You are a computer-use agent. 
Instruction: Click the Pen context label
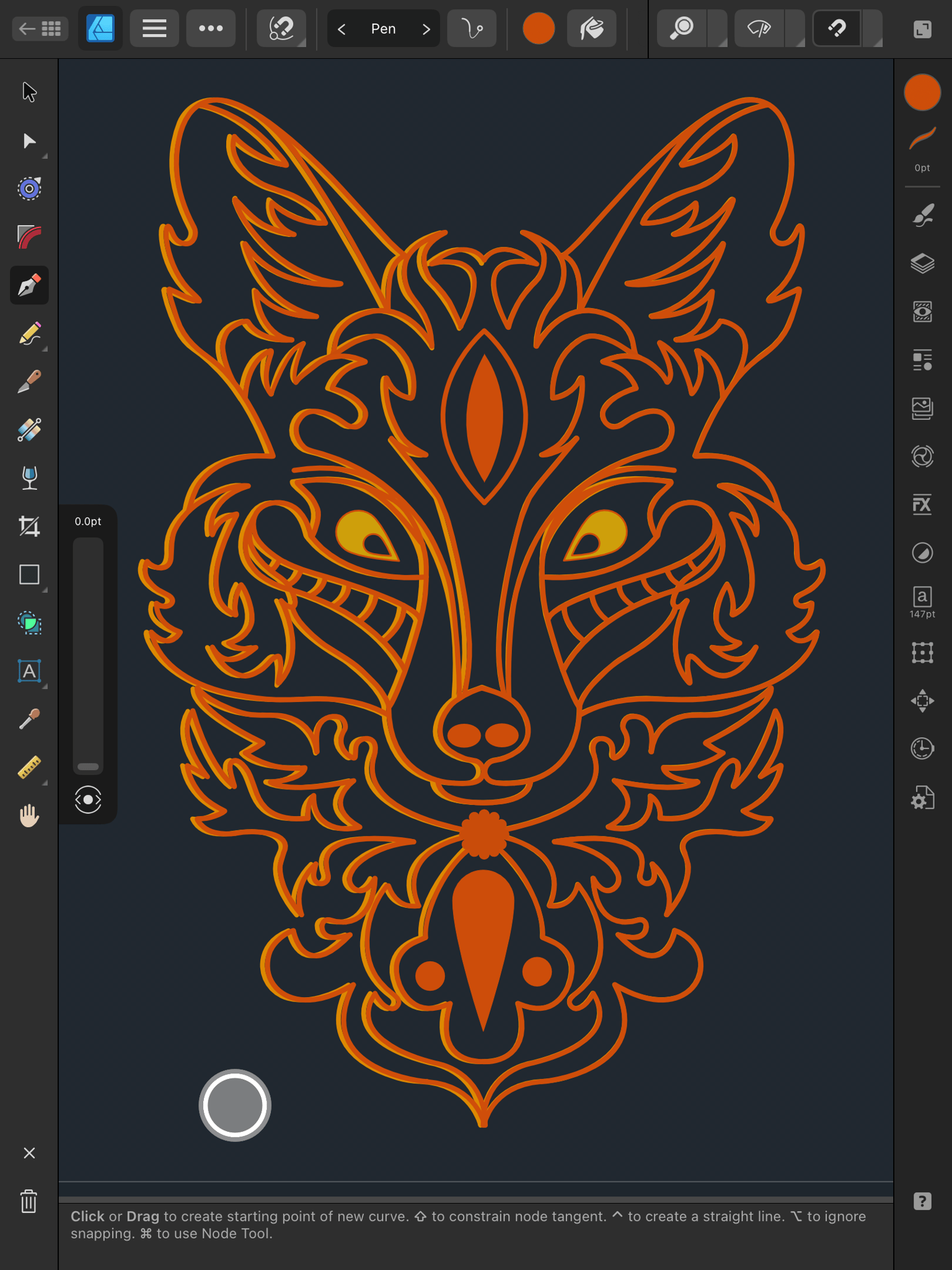point(383,29)
